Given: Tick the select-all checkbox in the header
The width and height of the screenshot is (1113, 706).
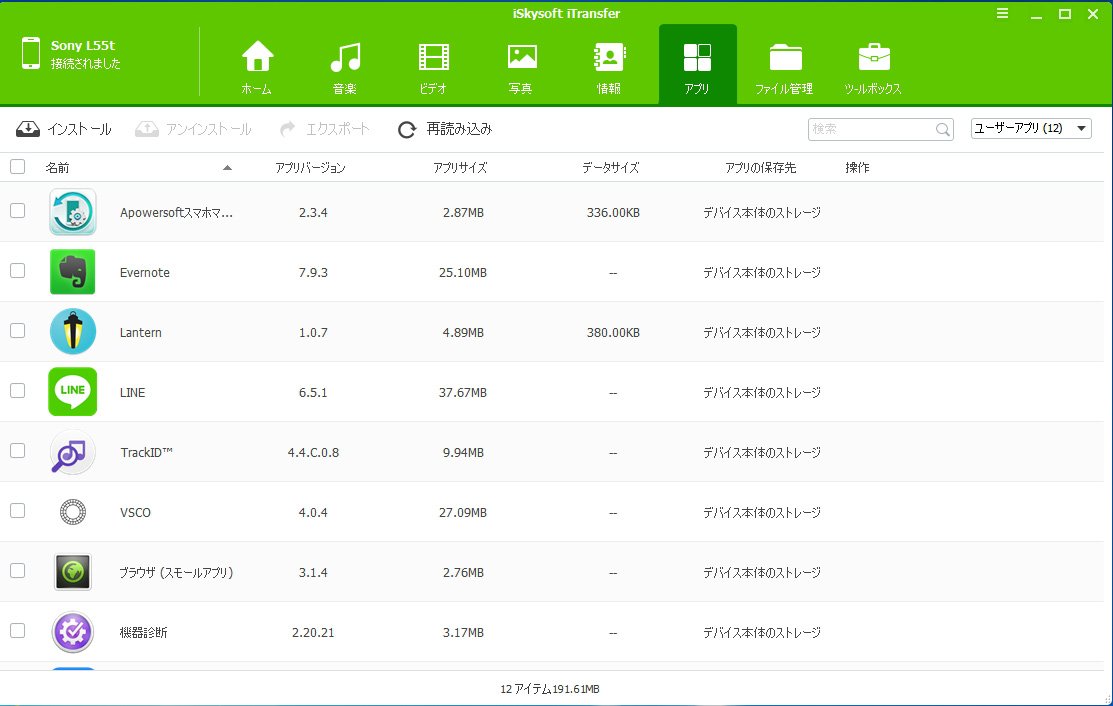Looking at the screenshot, I should pyautogui.click(x=18, y=167).
